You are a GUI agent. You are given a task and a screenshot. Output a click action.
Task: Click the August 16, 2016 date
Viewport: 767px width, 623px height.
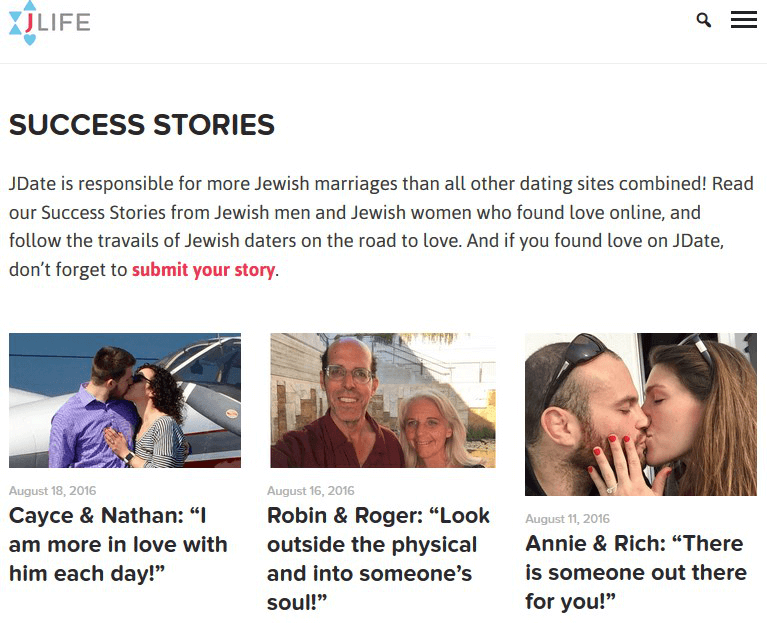tap(310, 491)
